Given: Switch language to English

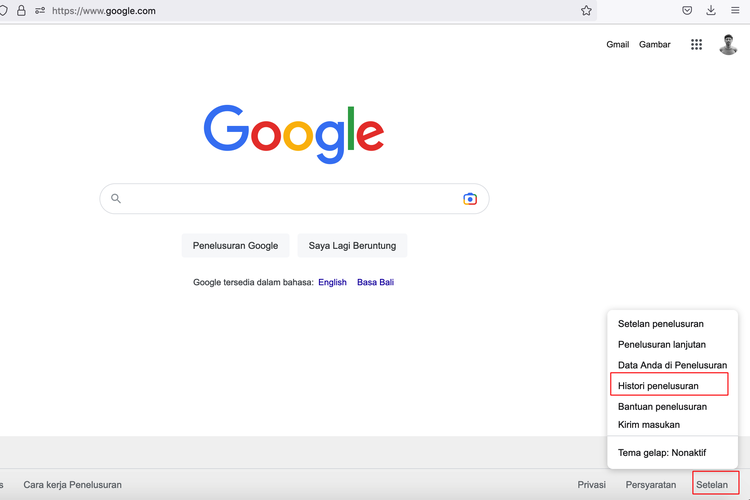Looking at the screenshot, I should pyautogui.click(x=332, y=282).
